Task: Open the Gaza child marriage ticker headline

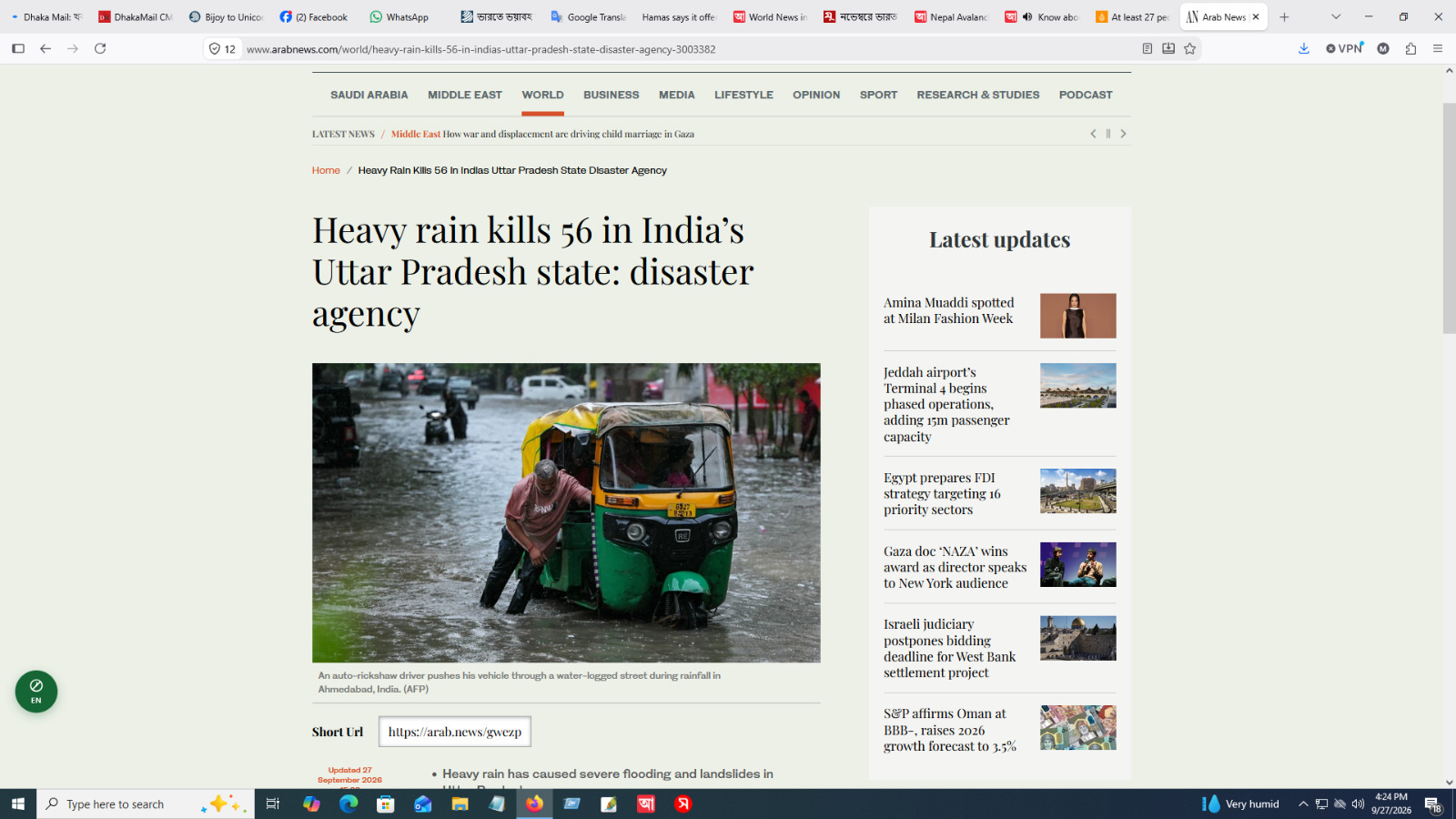Action: tap(569, 134)
